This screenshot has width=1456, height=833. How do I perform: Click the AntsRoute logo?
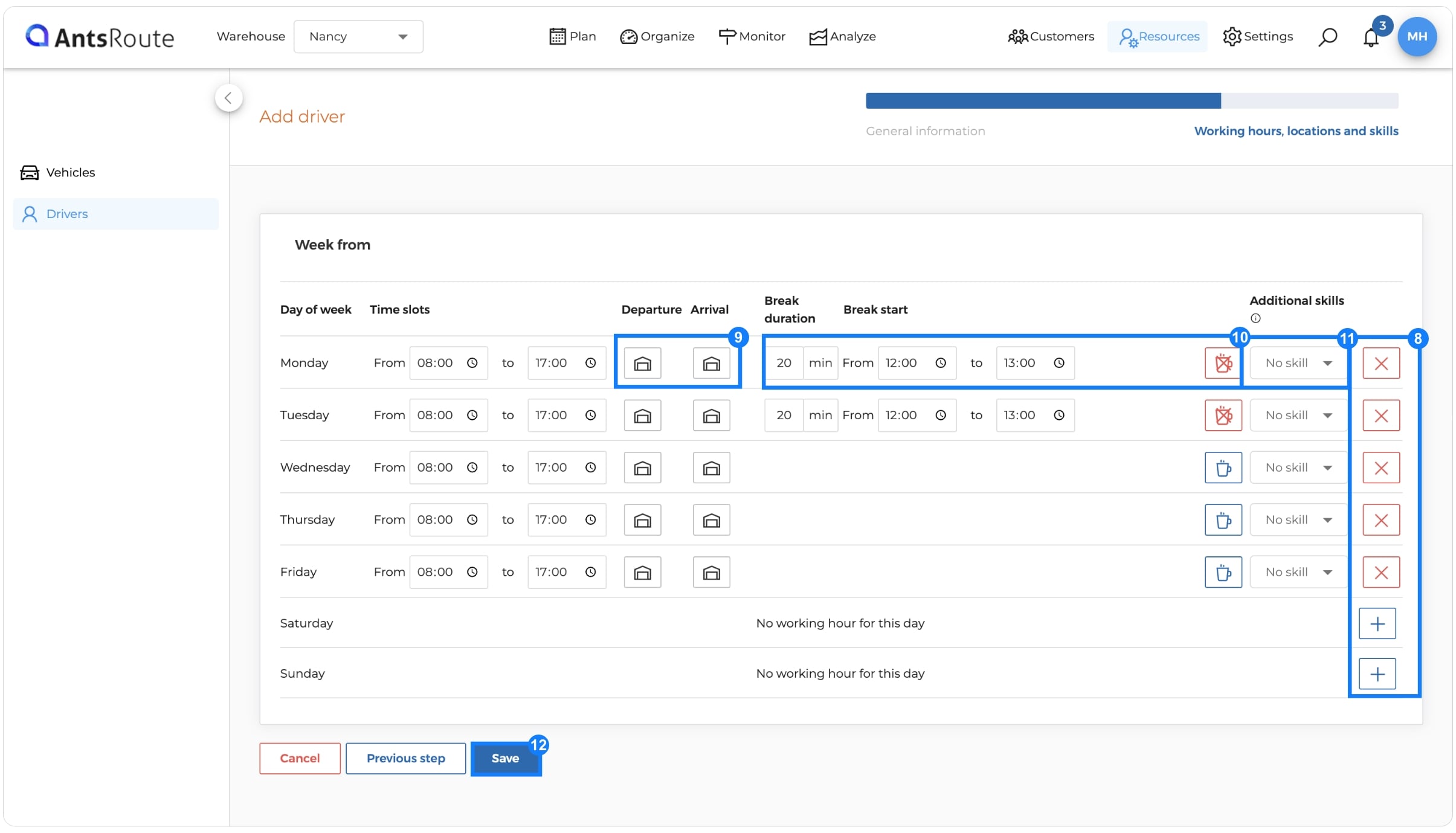[100, 37]
